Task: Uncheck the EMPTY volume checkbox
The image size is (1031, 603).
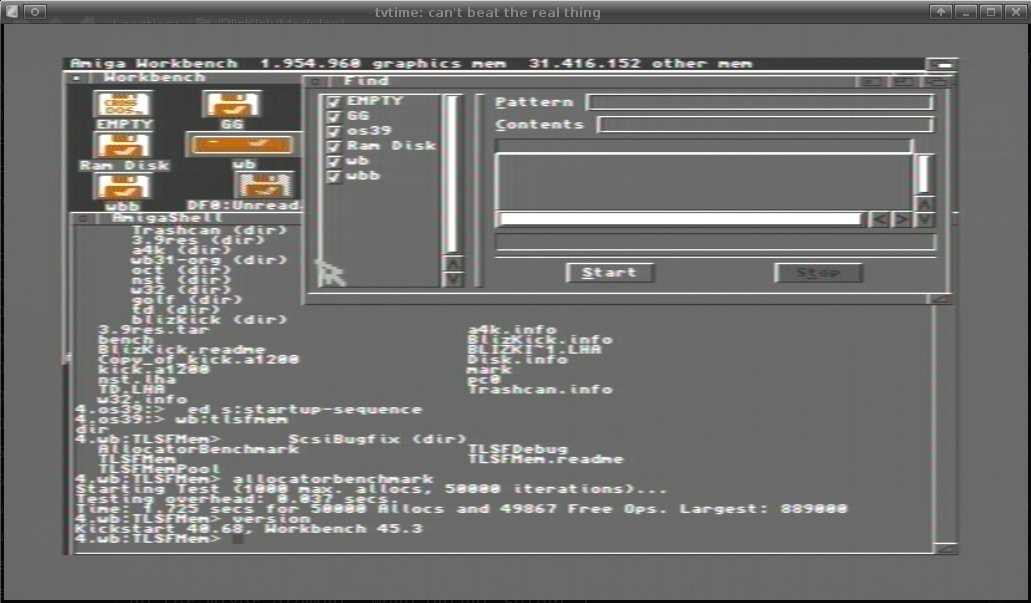Action: 333,101
